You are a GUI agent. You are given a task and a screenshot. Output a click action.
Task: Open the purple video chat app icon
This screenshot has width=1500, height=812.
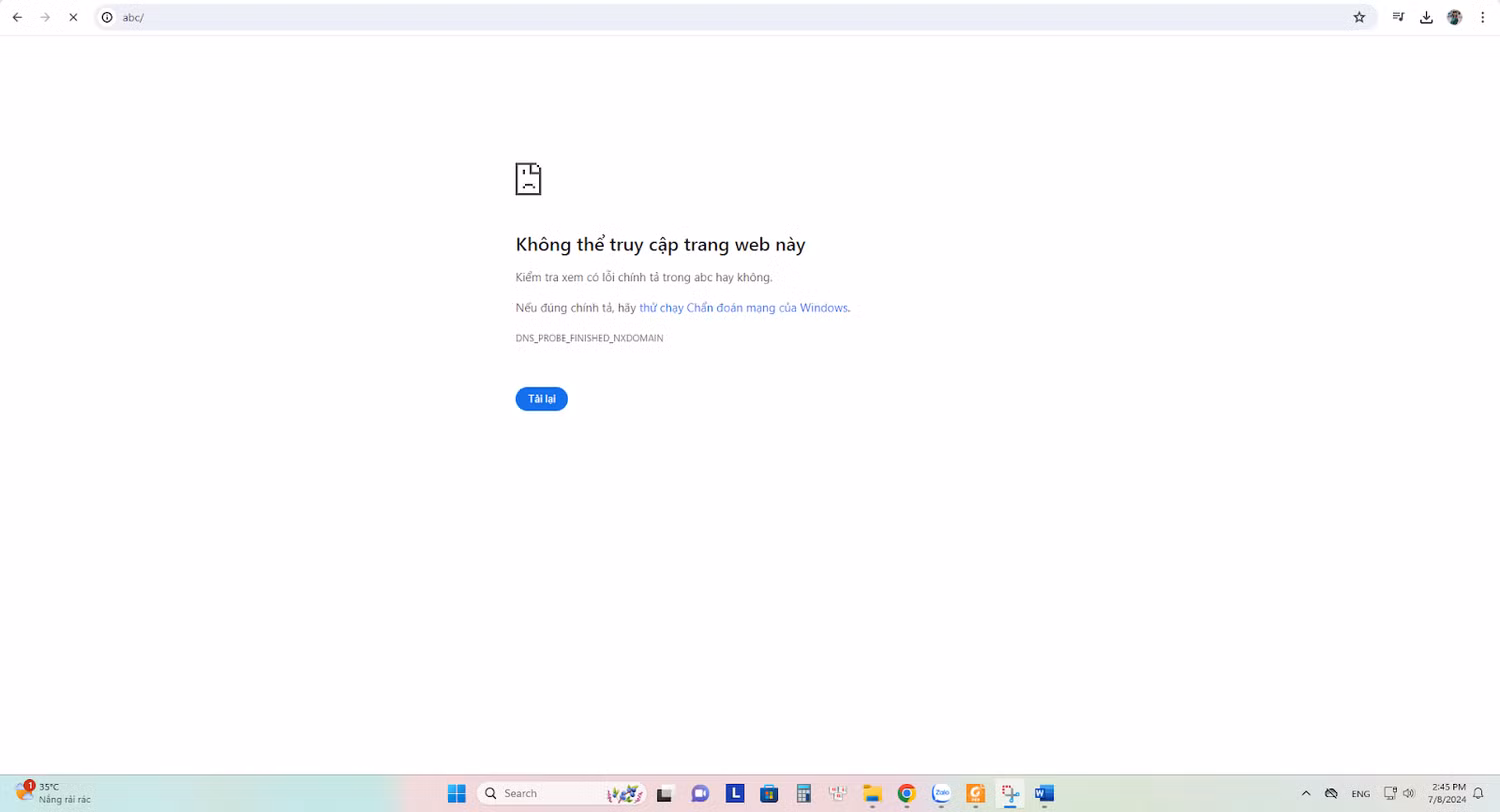700,793
